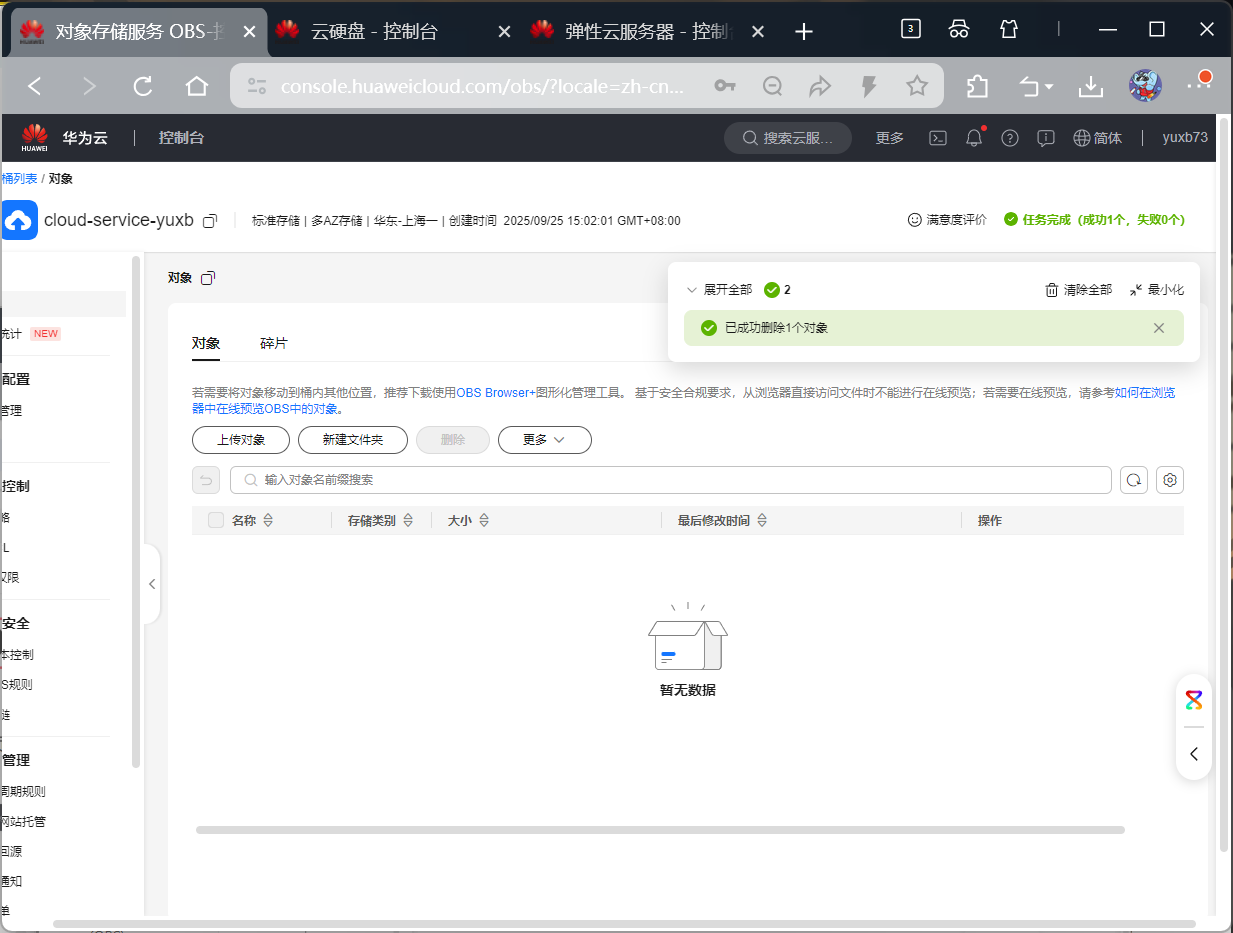Viewport: 1233px width, 933px height.
Task: Click the feedback icon in console header
Action: coord(1046,138)
